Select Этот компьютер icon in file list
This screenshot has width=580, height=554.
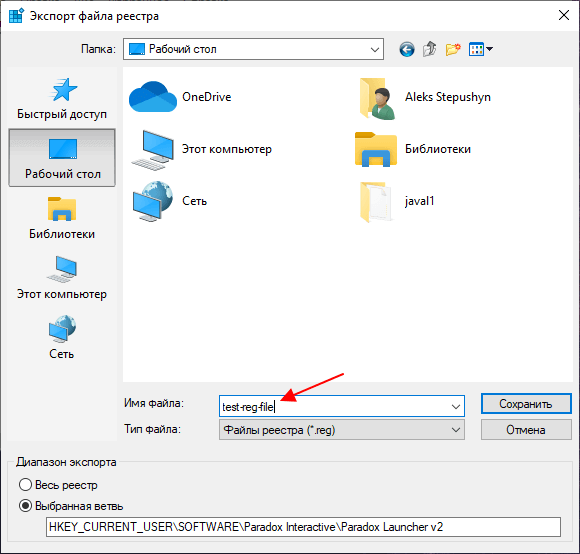click(153, 150)
